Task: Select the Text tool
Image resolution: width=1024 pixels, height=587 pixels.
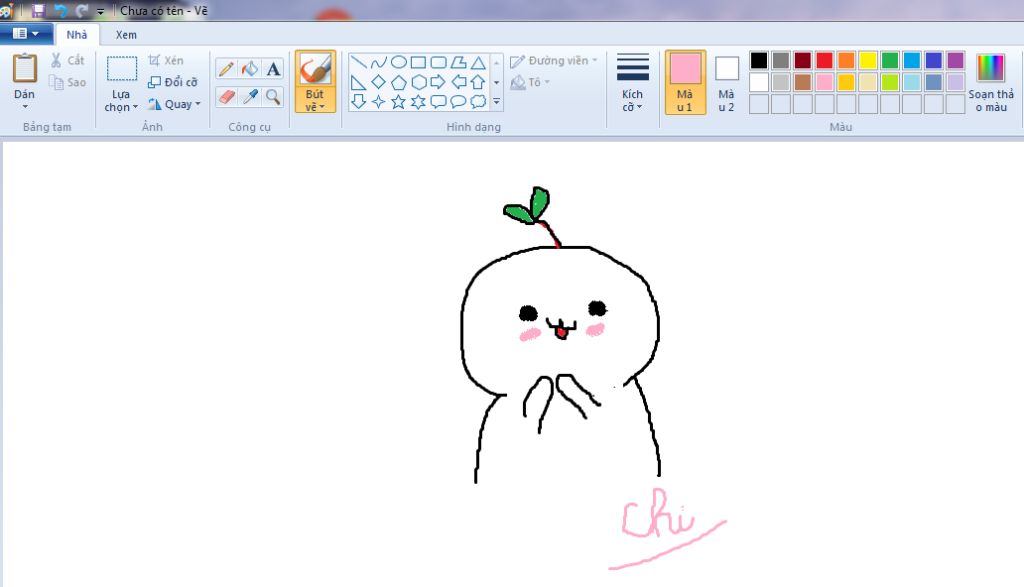Action: 273,69
